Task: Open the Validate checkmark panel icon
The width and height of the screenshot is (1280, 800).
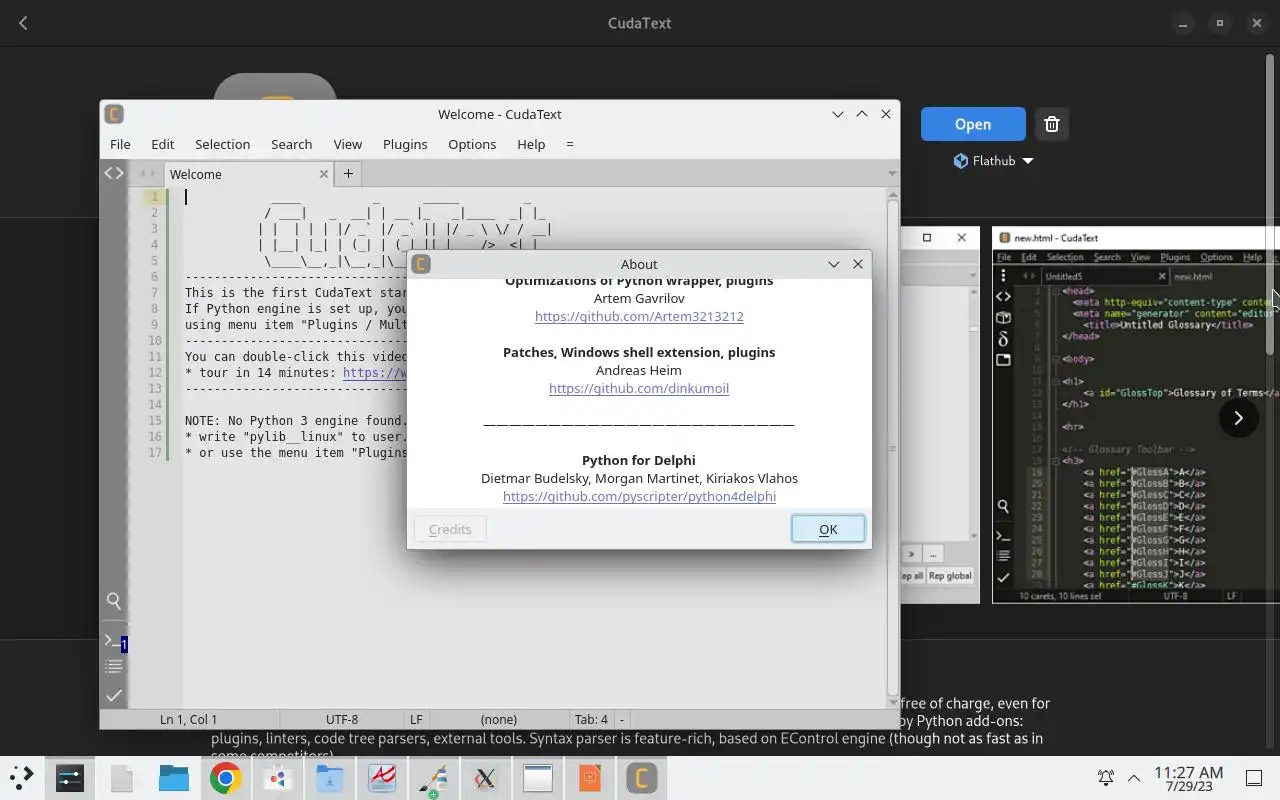Action: (x=114, y=695)
